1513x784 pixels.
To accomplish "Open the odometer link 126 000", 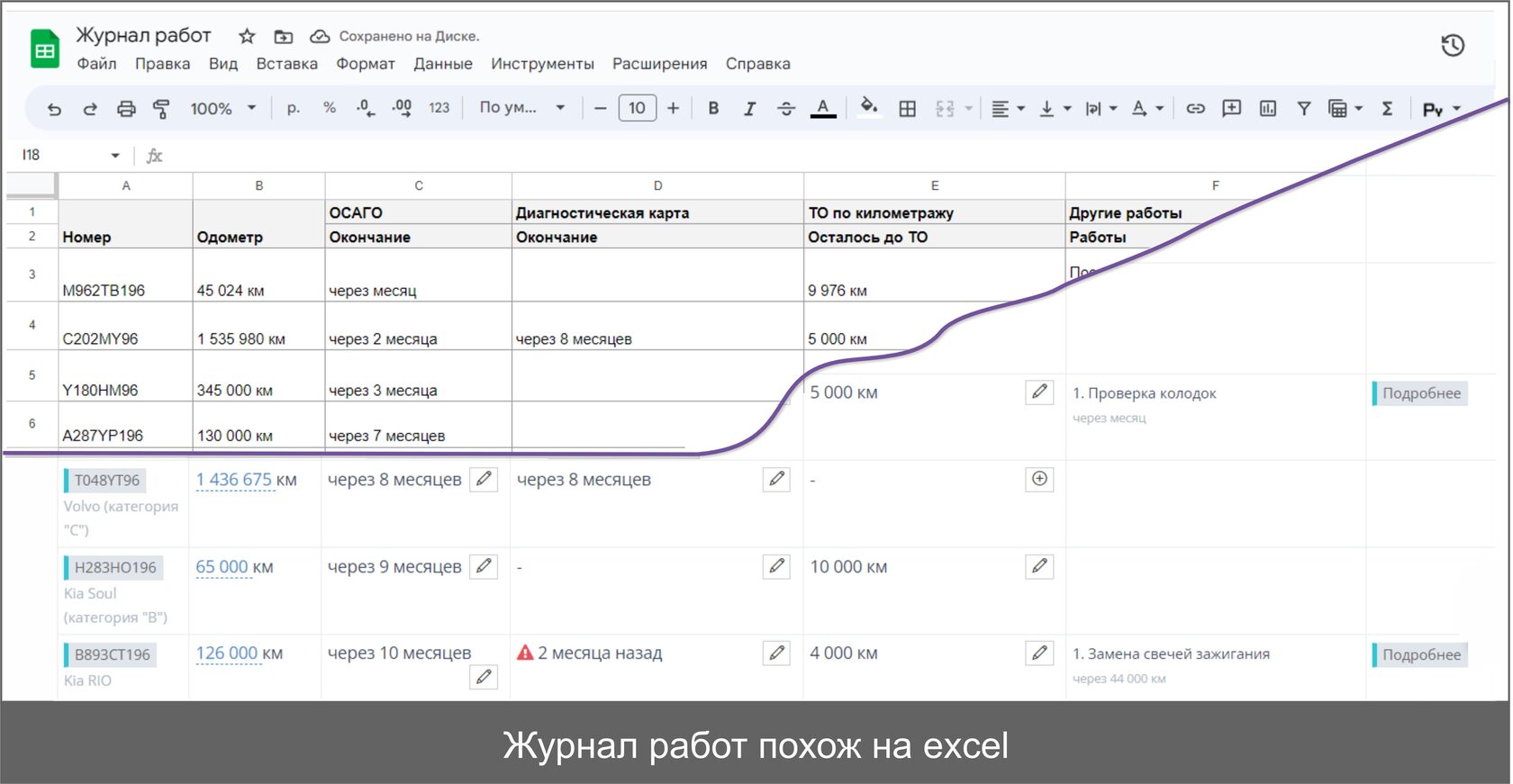I will 227,653.
